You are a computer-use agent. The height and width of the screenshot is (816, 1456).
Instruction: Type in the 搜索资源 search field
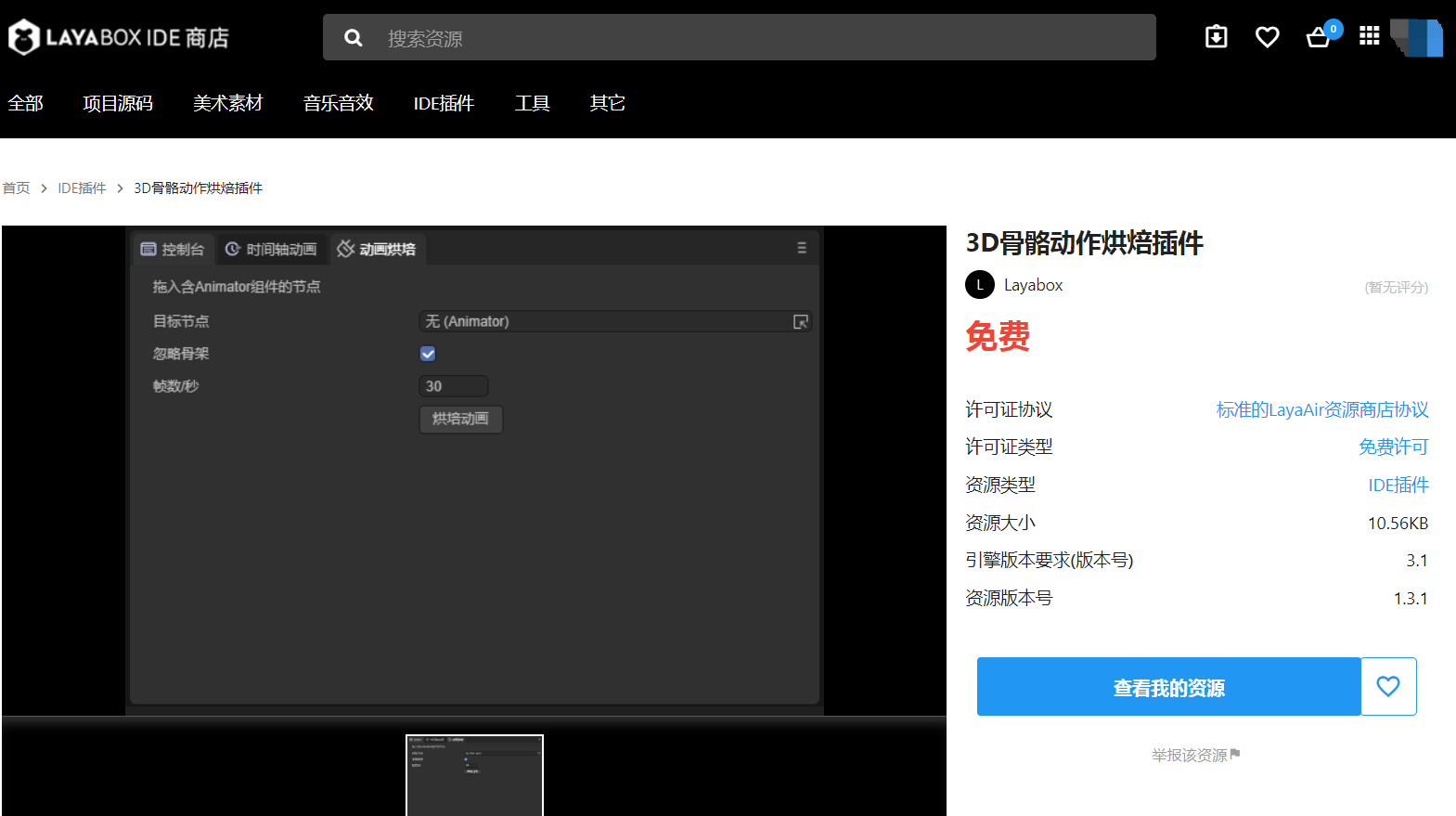pyautogui.click(x=761, y=38)
